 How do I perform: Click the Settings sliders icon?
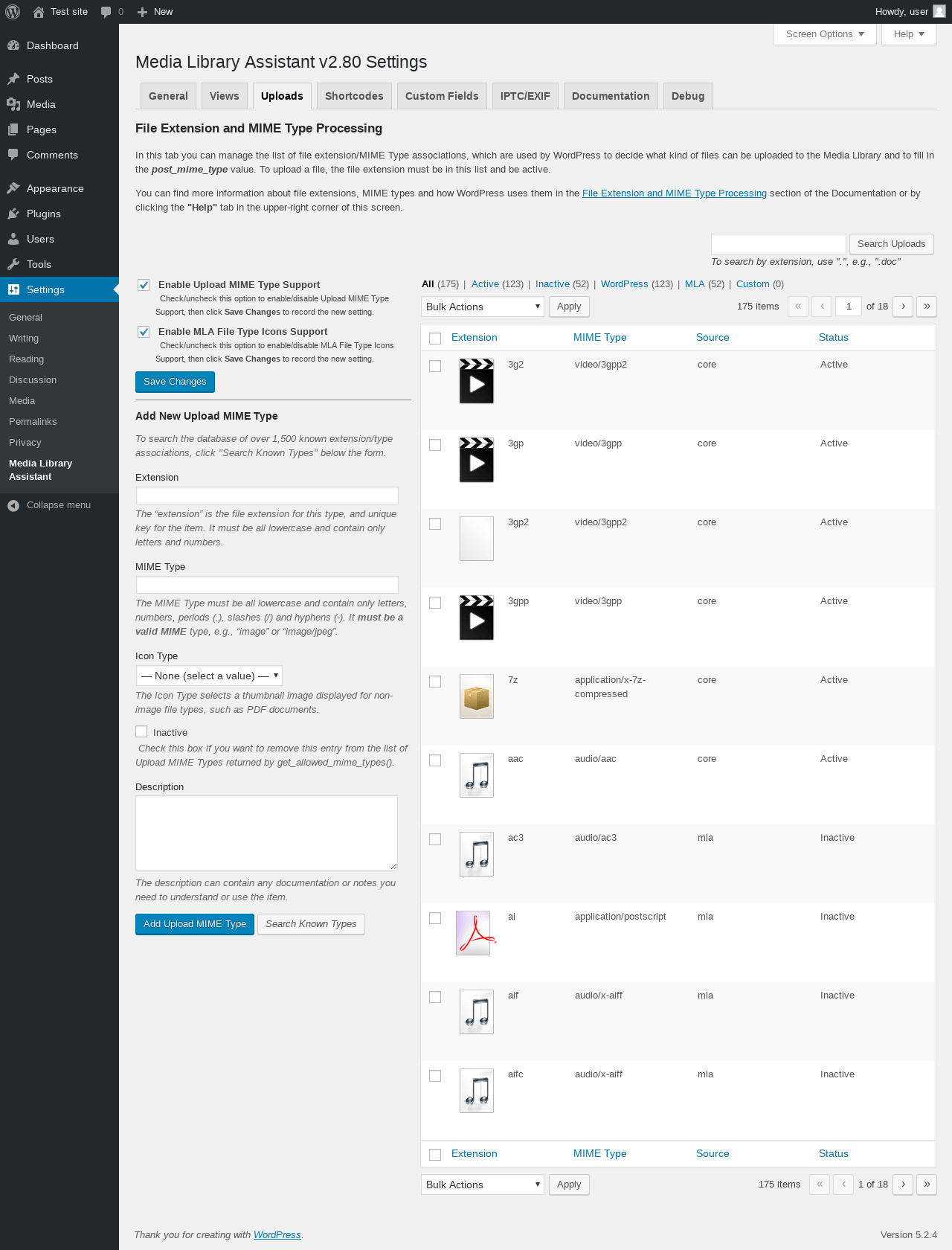tap(13, 289)
